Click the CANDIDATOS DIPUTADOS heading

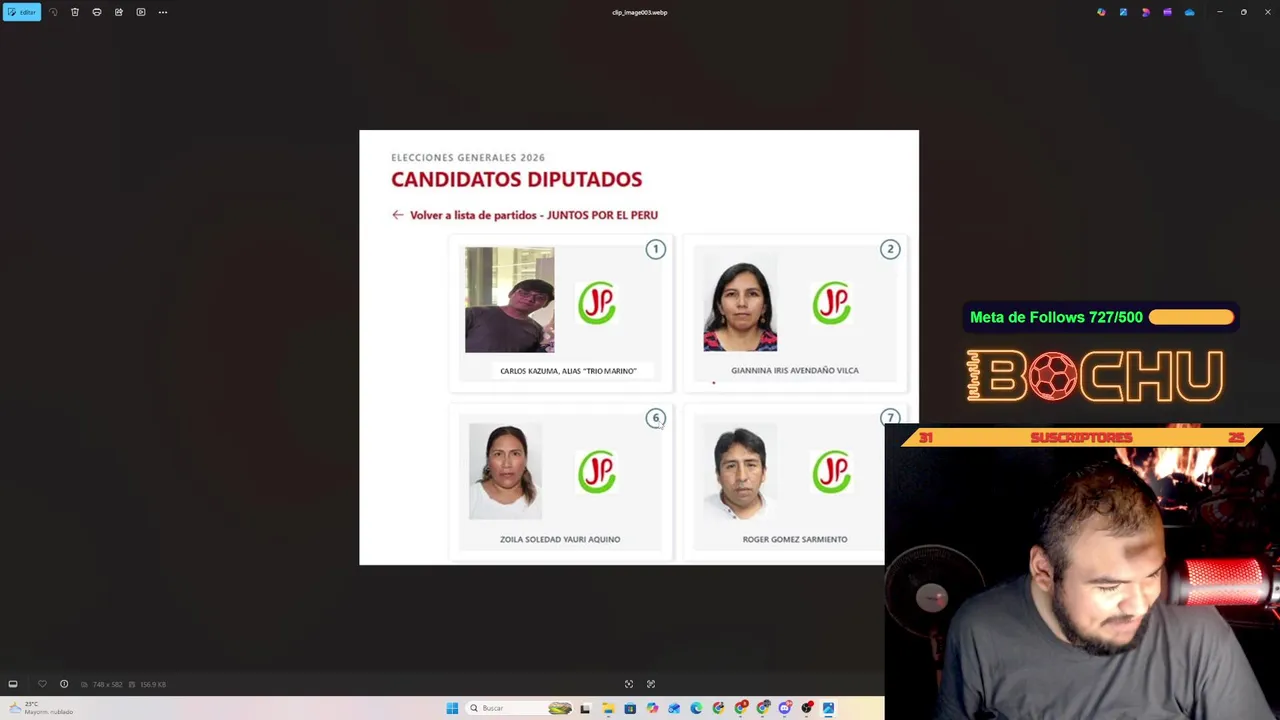point(517,179)
